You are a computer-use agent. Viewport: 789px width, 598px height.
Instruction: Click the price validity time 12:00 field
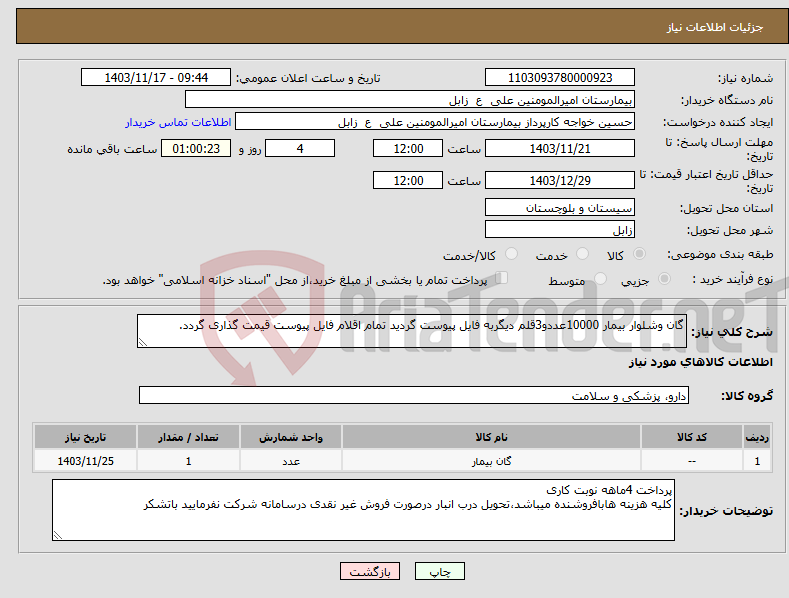408,180
